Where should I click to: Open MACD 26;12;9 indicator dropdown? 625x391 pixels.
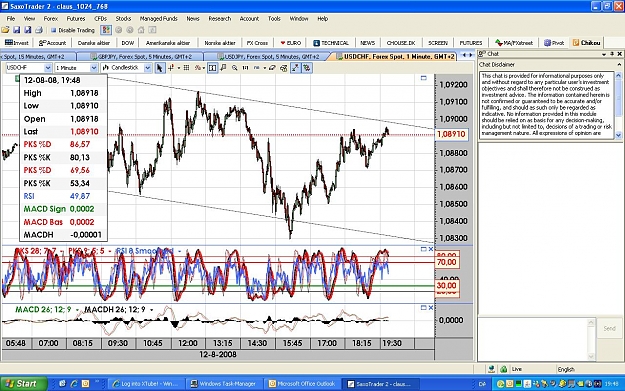[77, 310]
